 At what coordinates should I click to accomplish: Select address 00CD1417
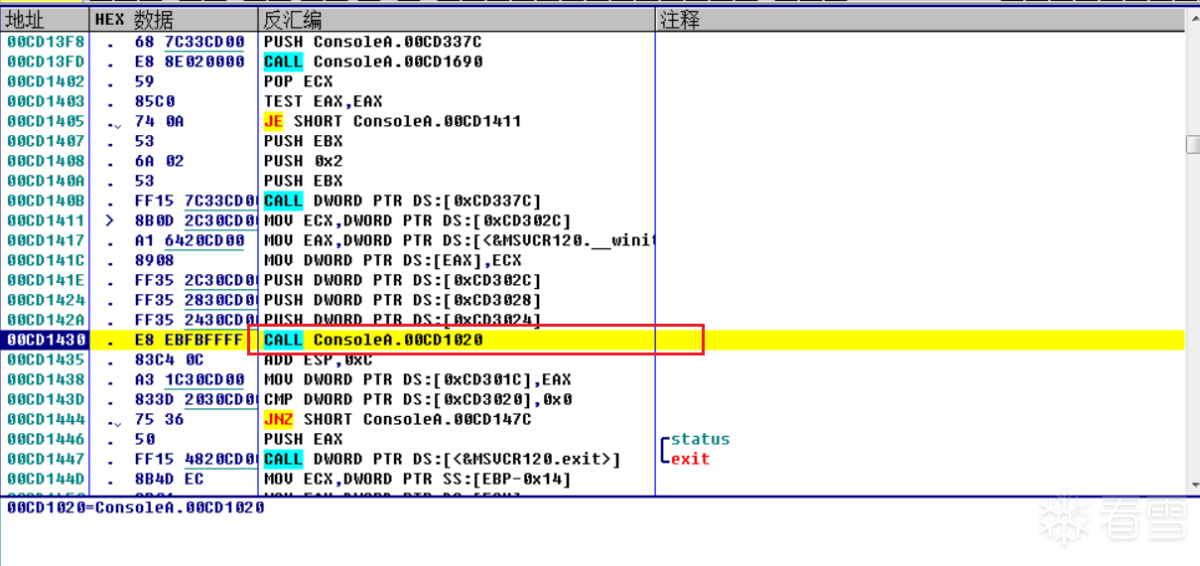pyautogui.click(x=46, y=240)
